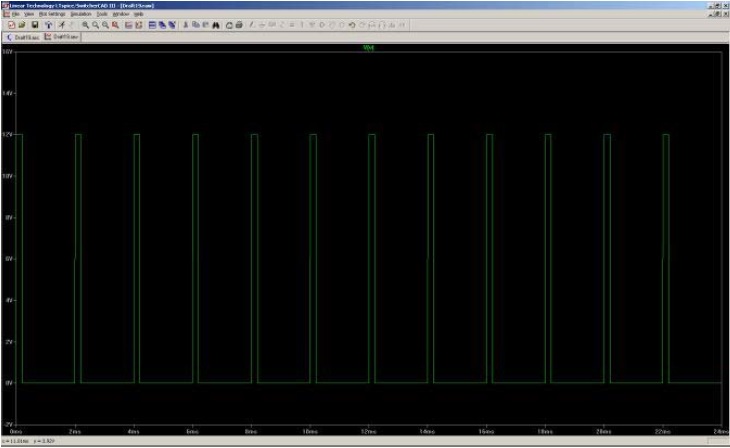Click the Find binoculars icon
This screenshot has width=730, height=448.
tap(216, 25)
